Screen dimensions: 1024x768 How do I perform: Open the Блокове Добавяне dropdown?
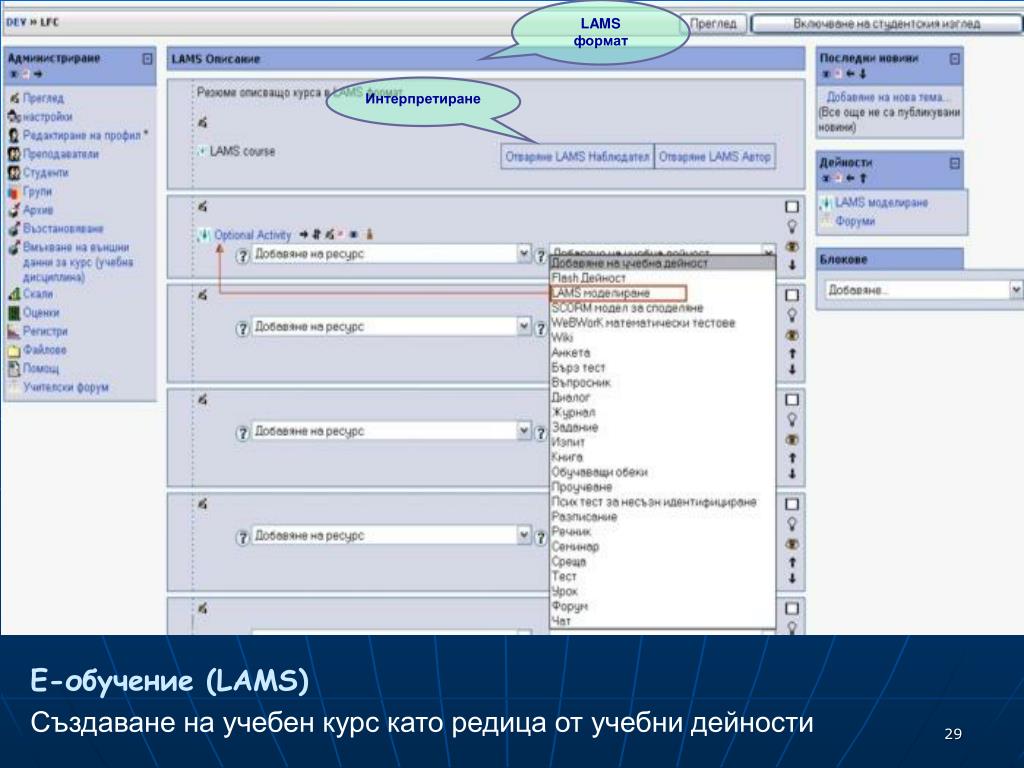pos(923,289)
